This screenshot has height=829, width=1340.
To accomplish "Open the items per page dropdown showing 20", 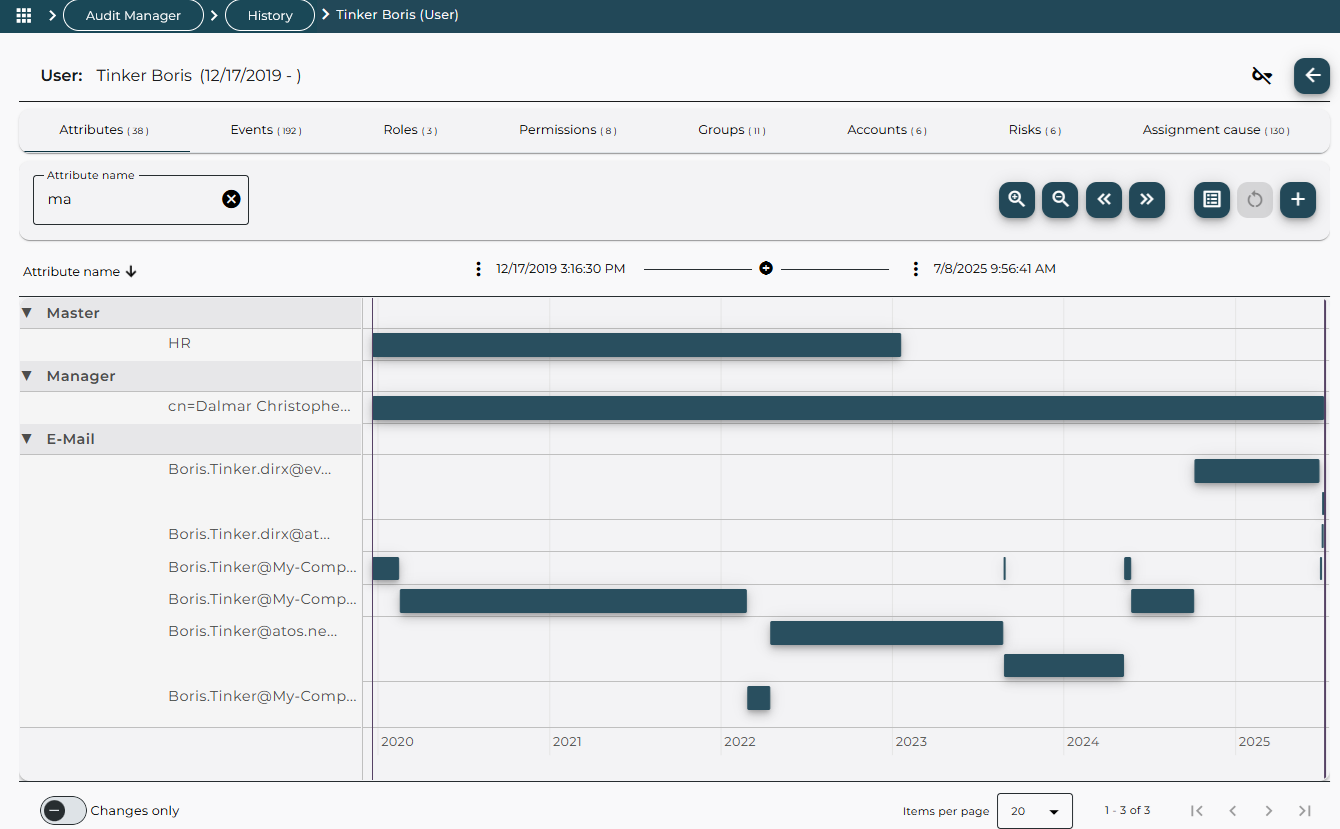I will [1034, 810].
